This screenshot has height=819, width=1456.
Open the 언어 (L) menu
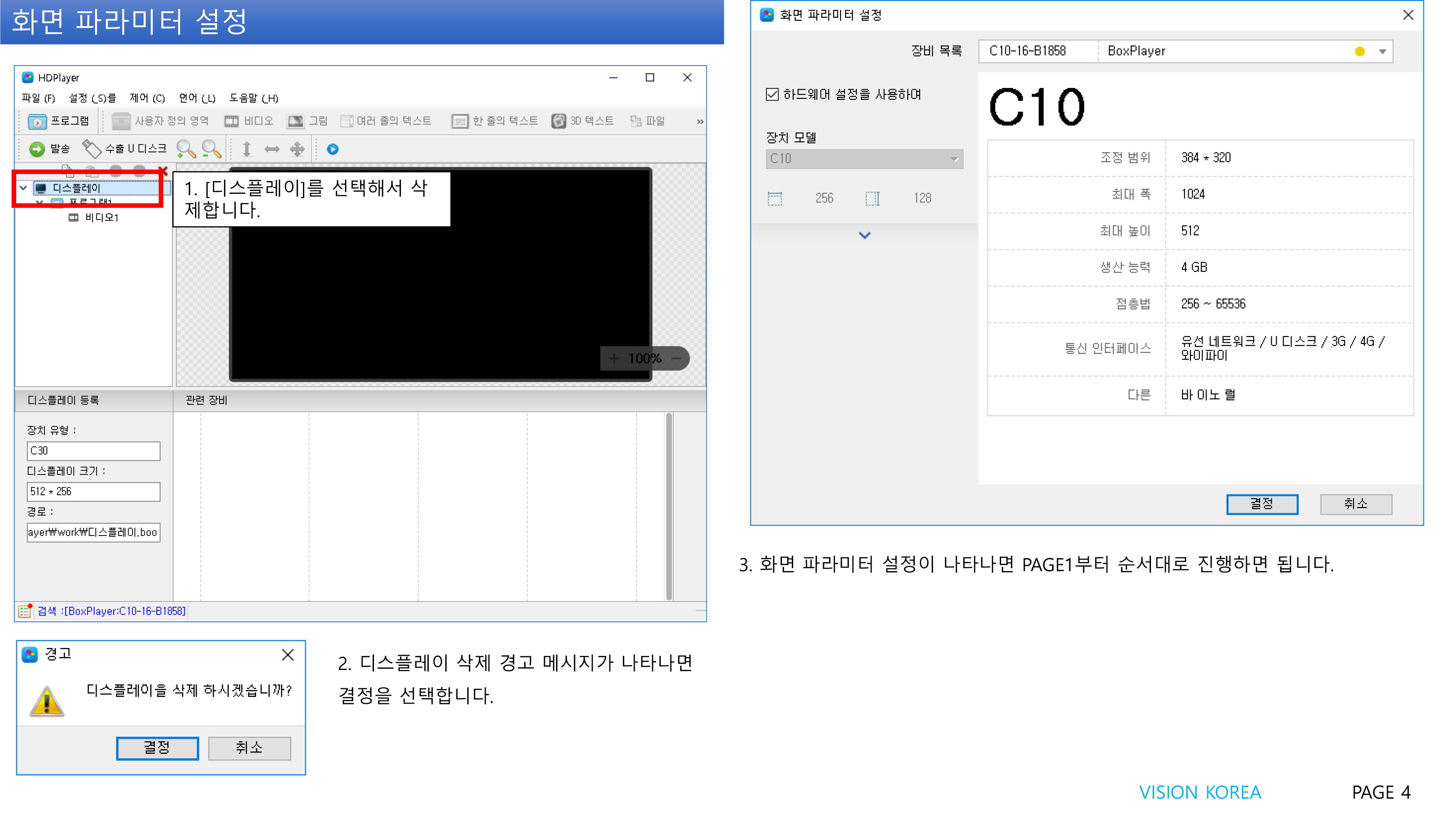point(197,98)
